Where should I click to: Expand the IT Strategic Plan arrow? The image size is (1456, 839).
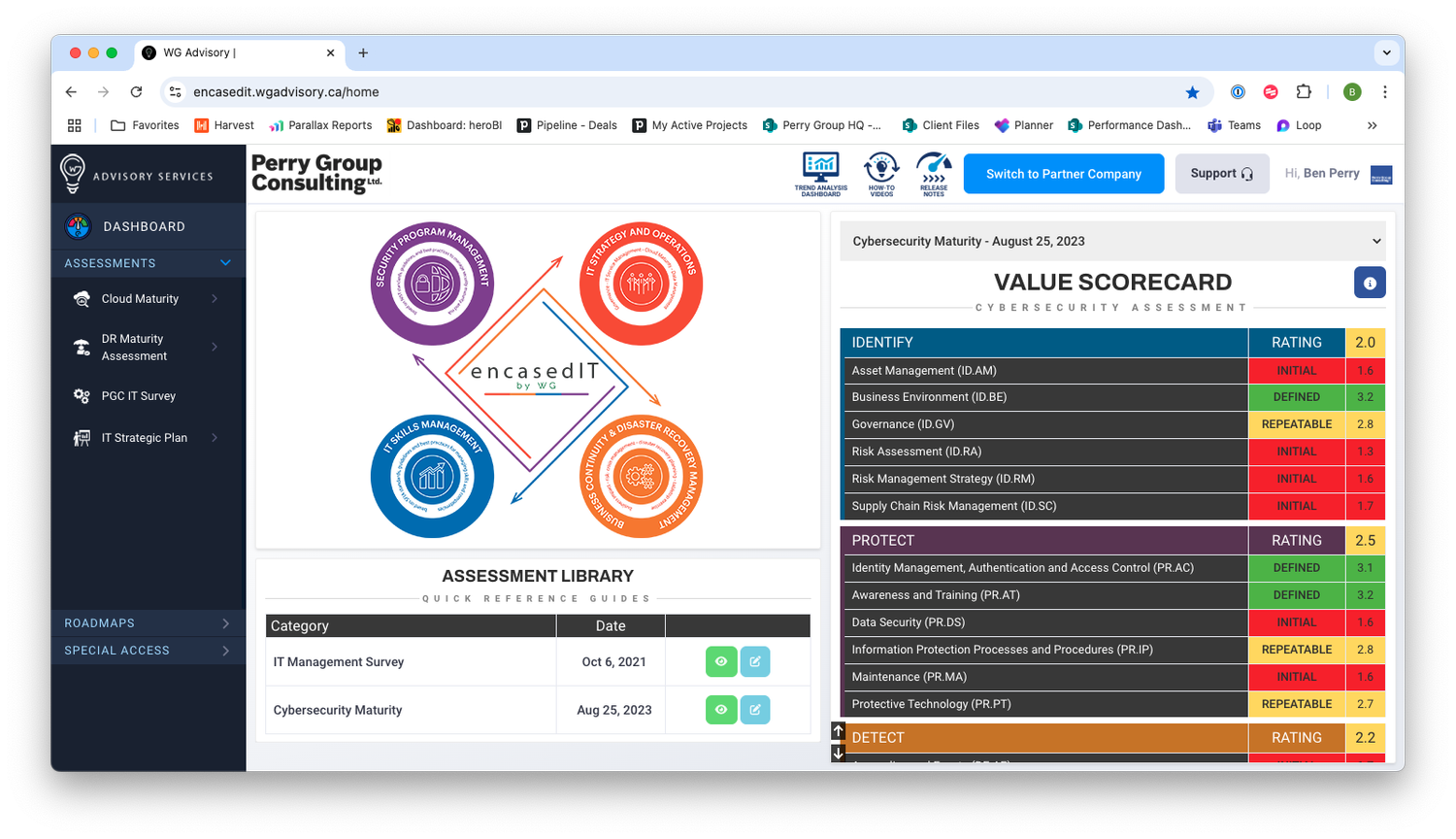pyautogui.click(x=215, y=438)
